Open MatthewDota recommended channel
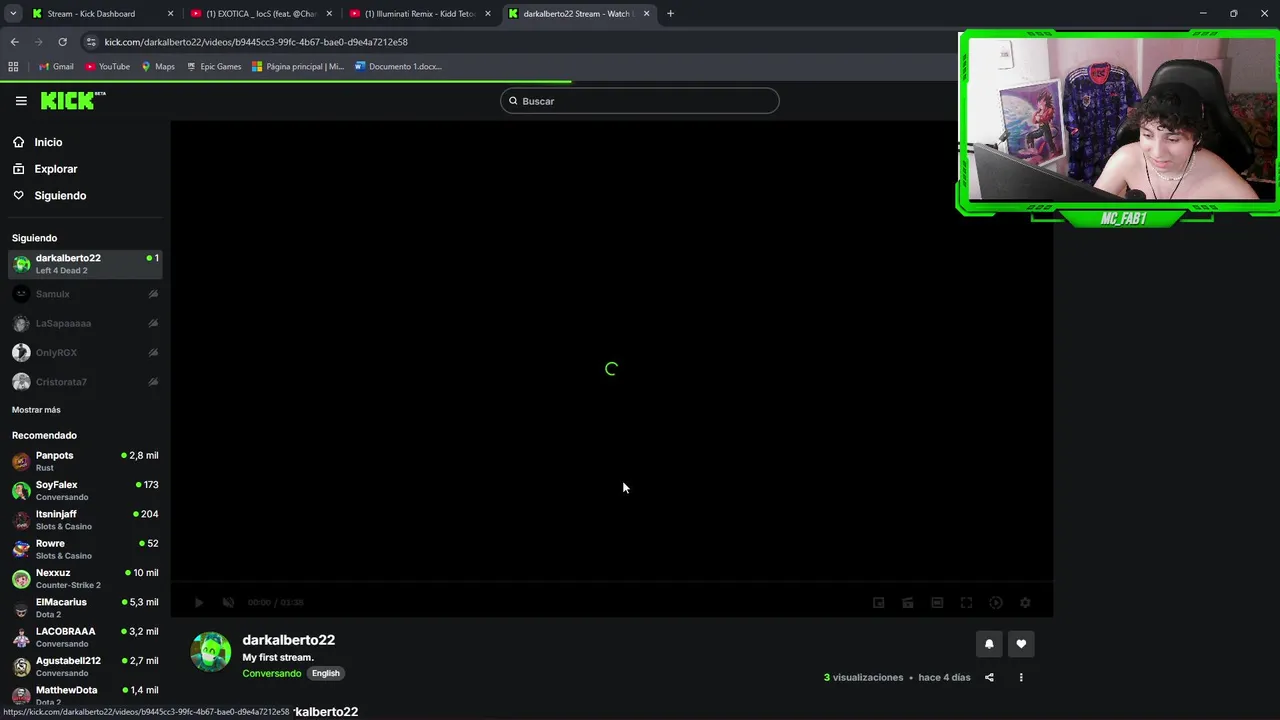The height and width of the screenshot is (720, 1280). tap(85, 696)
